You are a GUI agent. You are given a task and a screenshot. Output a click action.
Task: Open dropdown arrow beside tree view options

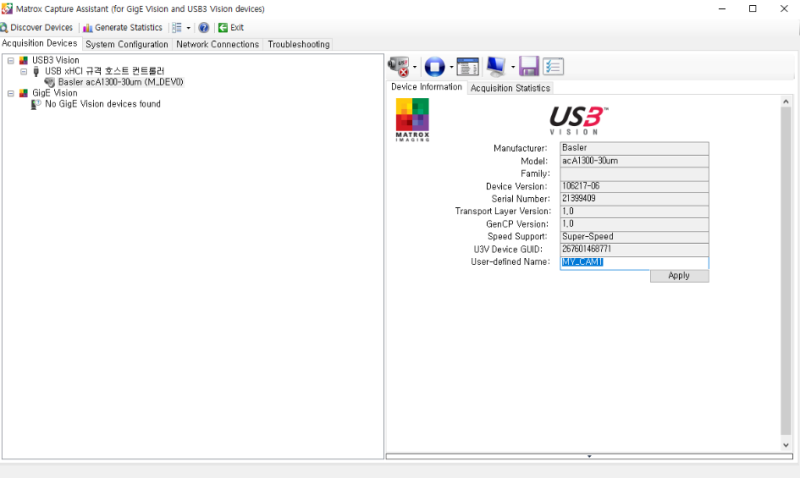(x=188, y=28)
